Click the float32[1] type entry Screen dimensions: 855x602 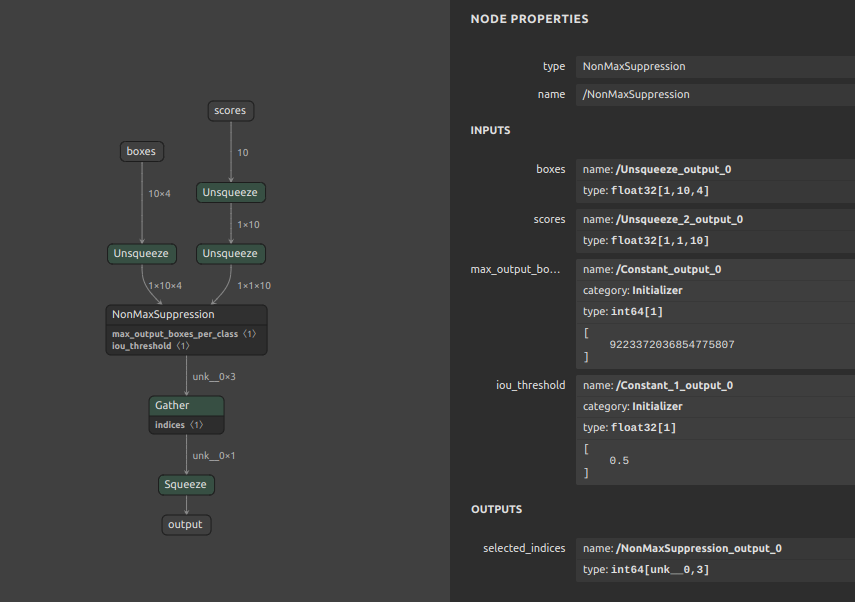click(715, 428)
